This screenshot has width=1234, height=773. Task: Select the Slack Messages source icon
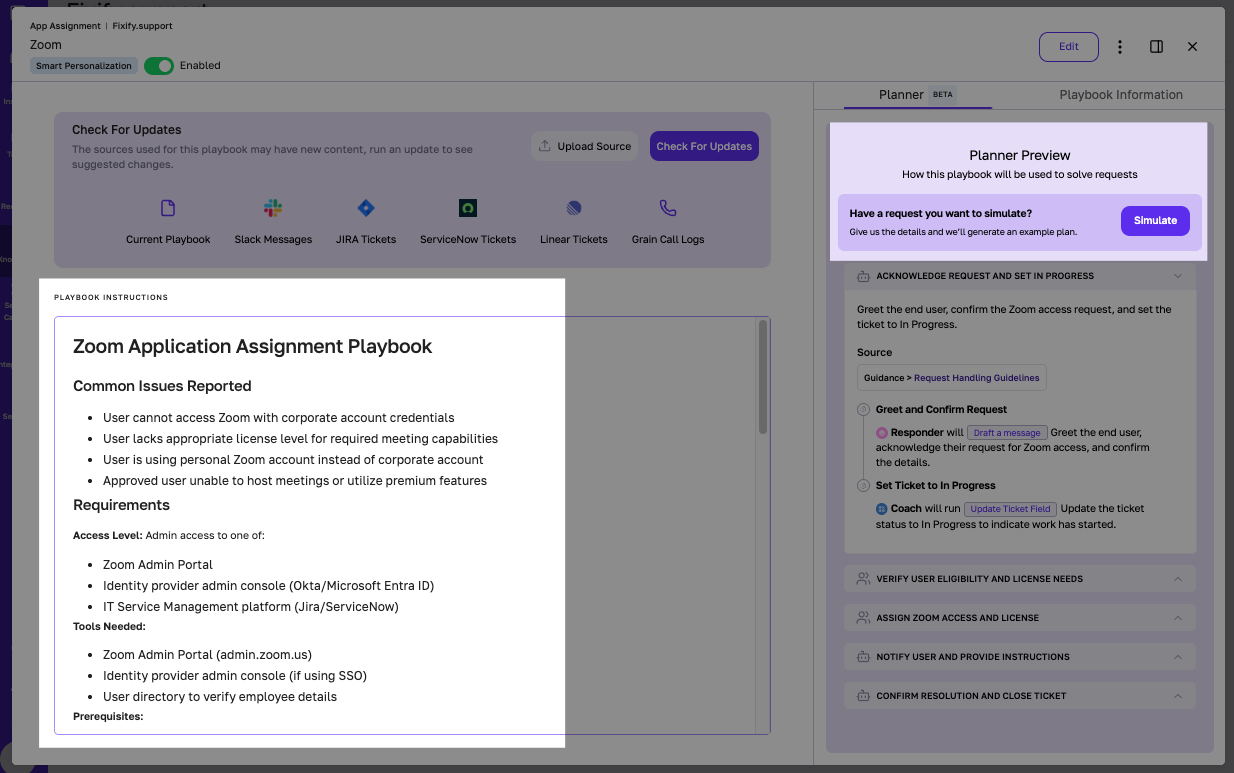(272, 208)
